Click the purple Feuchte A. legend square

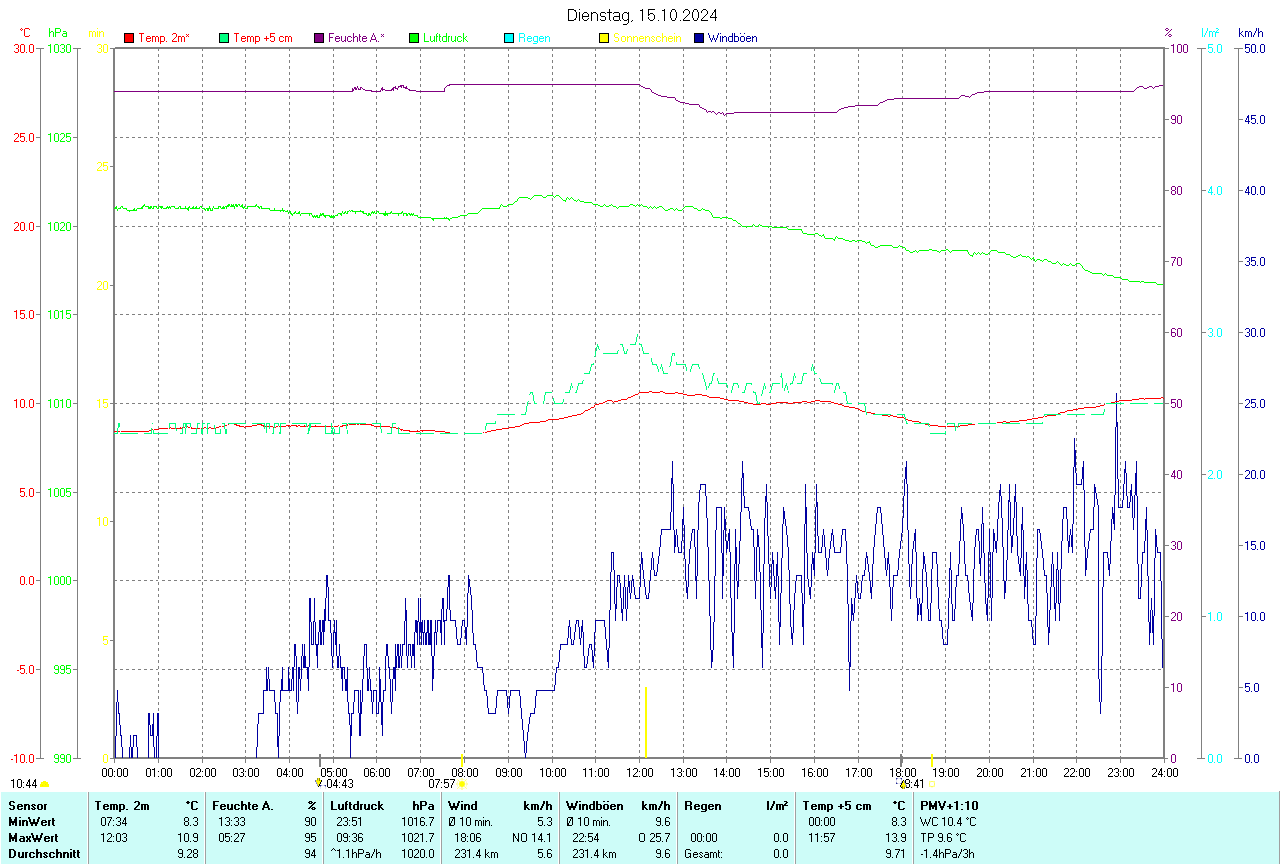coord(319,38)
